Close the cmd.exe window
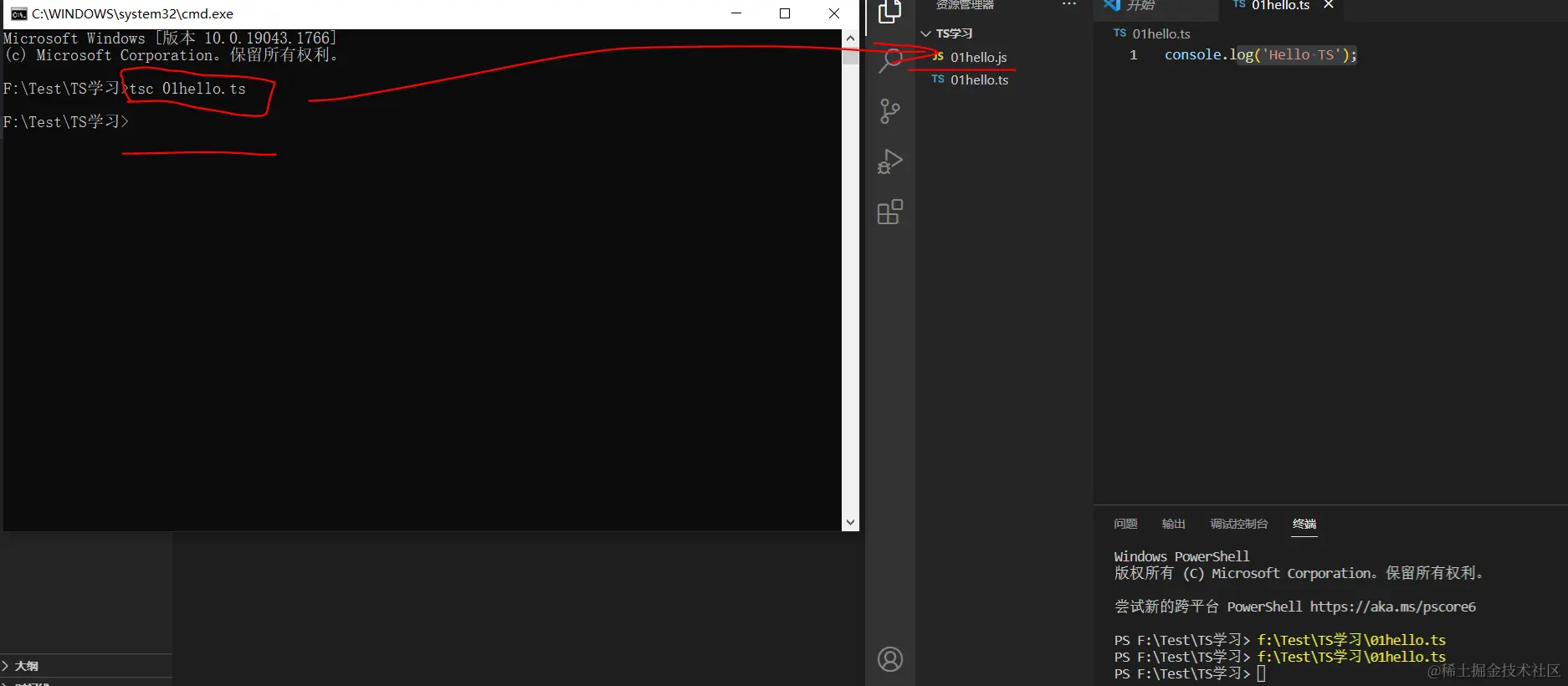The height and width of the screenshot is (686, 1568). (x=834, y=13)
